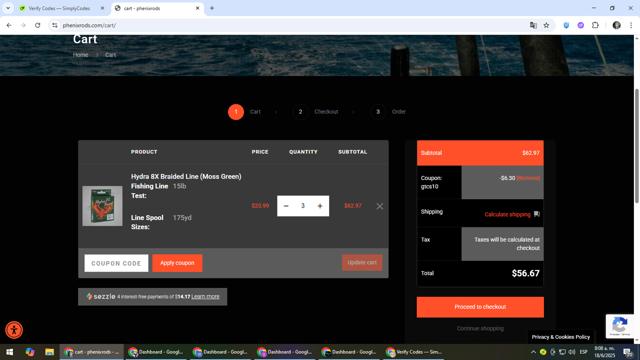Open the network icon in system tray
The height and width of the screenshot is (360, 640).
pyautogui.click(x=562, y=352)
